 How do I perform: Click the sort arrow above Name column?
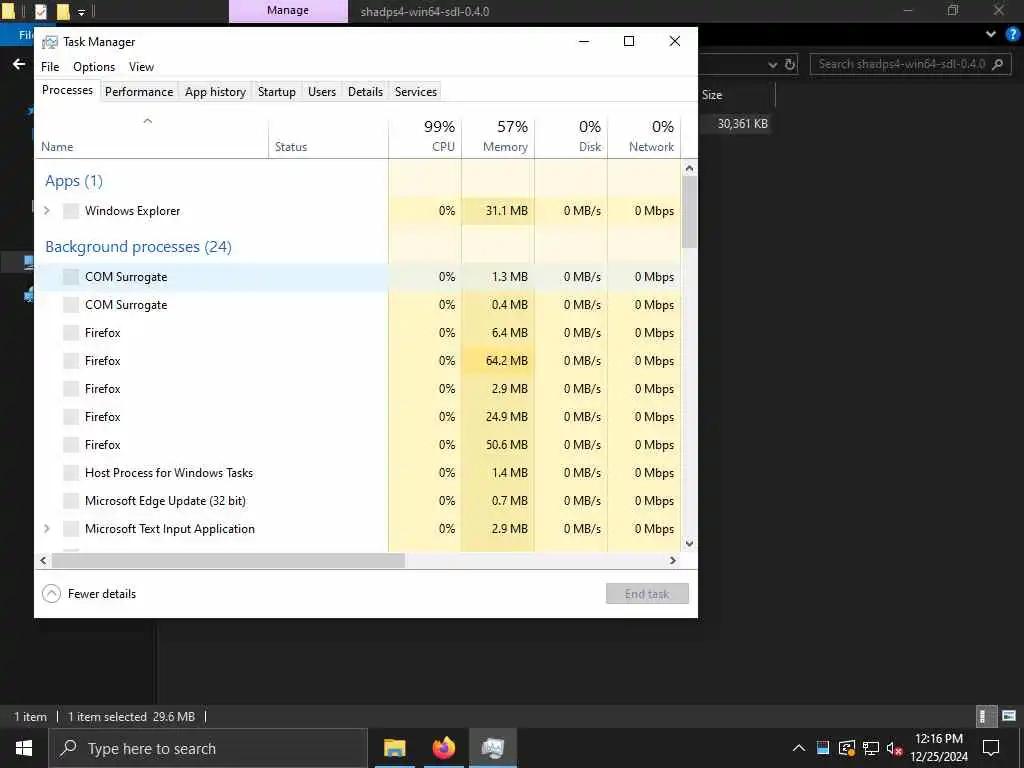(x=148, y=121)
